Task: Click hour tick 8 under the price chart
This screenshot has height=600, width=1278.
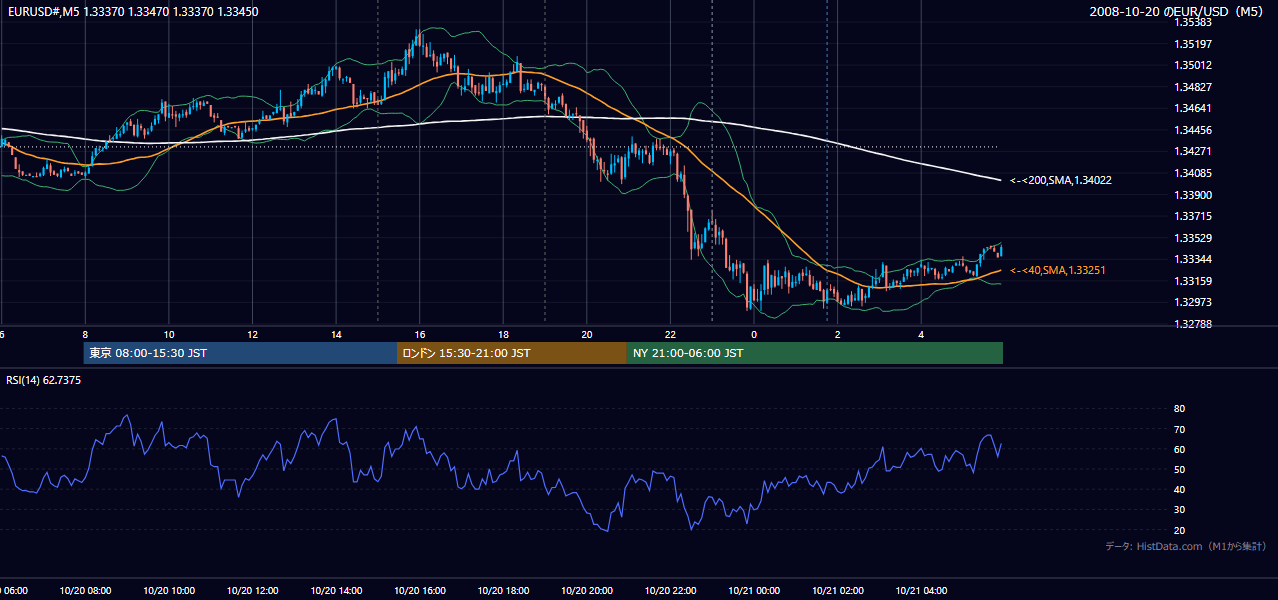Action: pyautogui.click(x=85, y=335)
